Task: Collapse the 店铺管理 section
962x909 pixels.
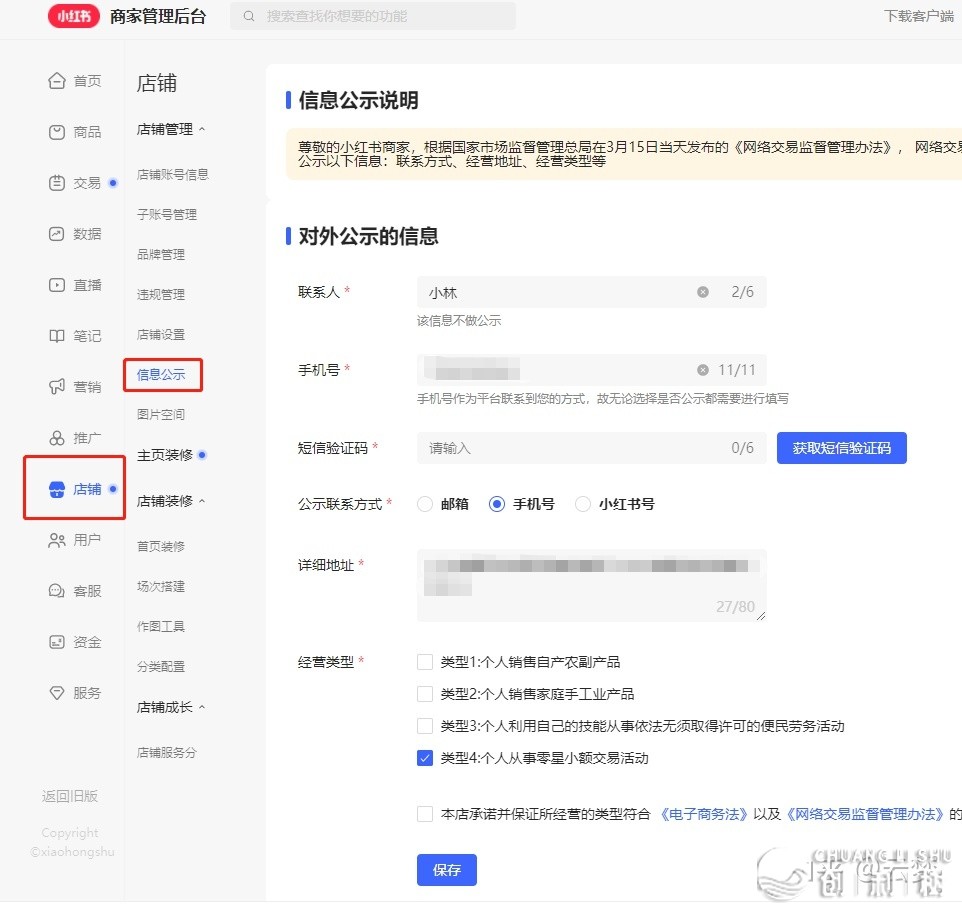Action: (x=164, y=129)
